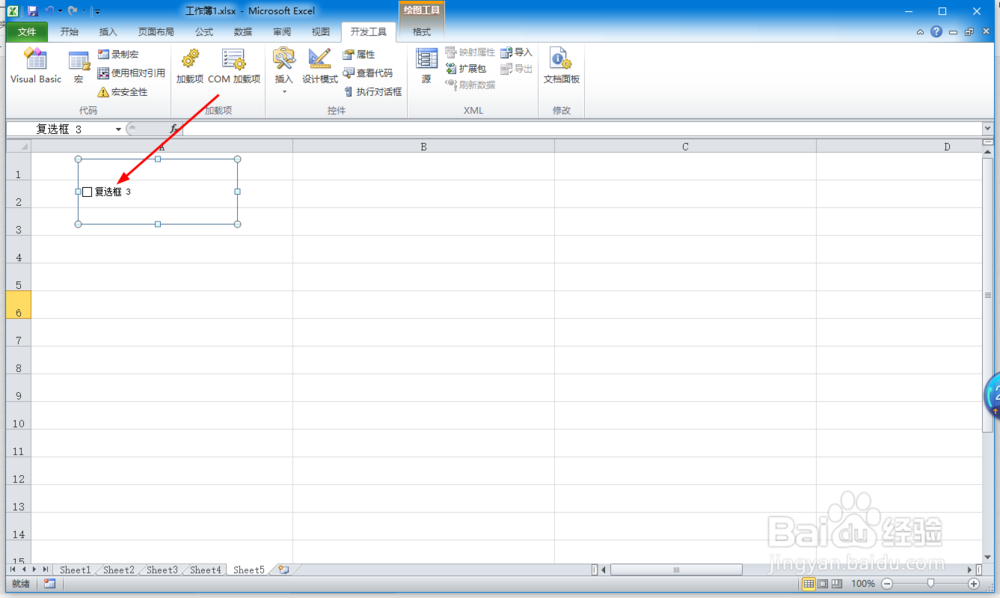Click Undo in Quick Access Toolbar
Screen dimensions: 1000x598
tap(49, 11)
